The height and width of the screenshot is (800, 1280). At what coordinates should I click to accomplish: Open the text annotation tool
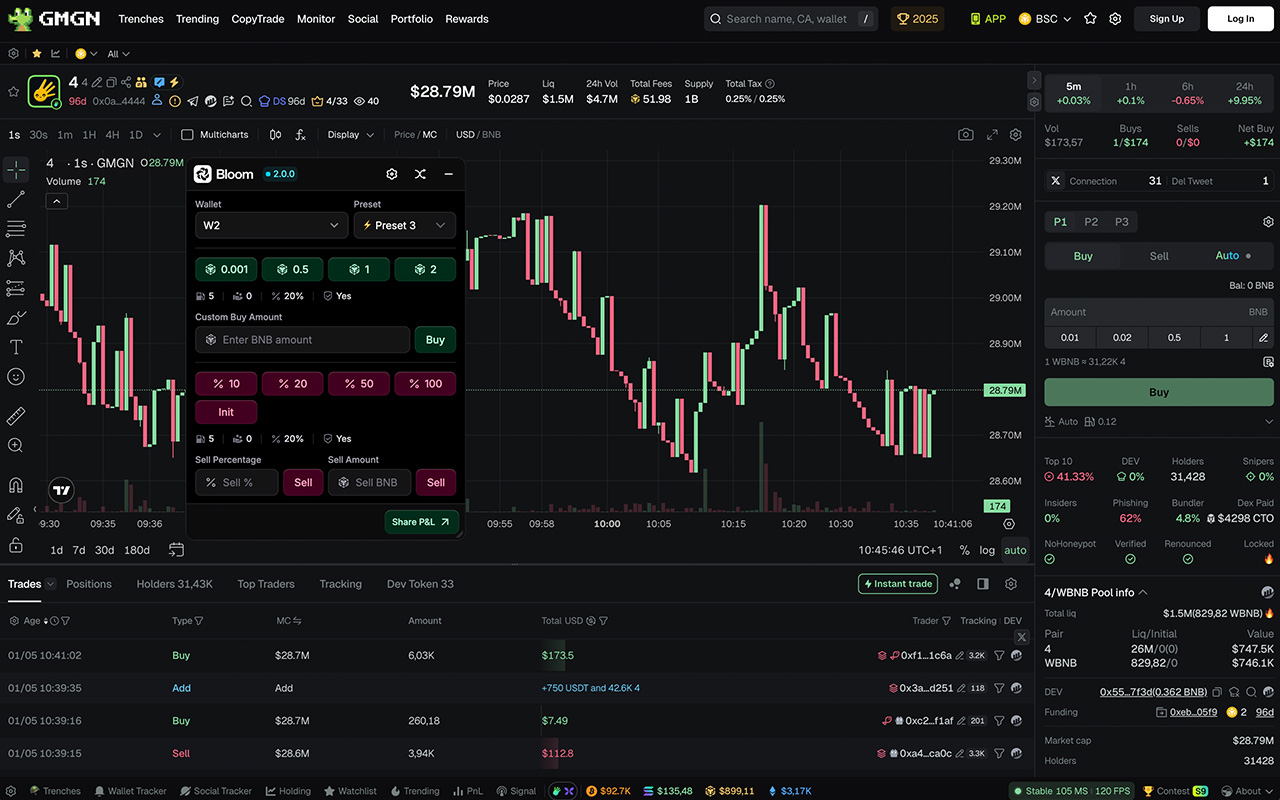tap(16, 347)
